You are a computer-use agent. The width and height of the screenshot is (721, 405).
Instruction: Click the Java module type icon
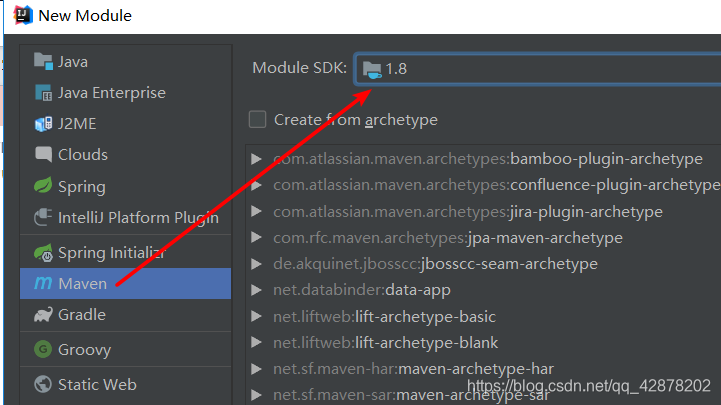43,61
